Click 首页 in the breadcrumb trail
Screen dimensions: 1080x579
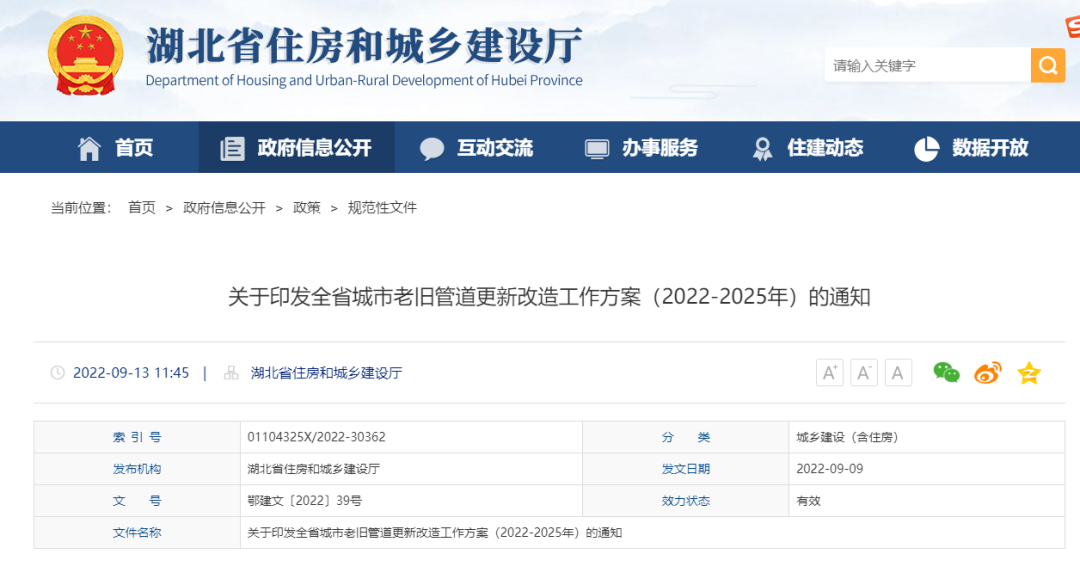pyautogui.click(x=142, y=208)
